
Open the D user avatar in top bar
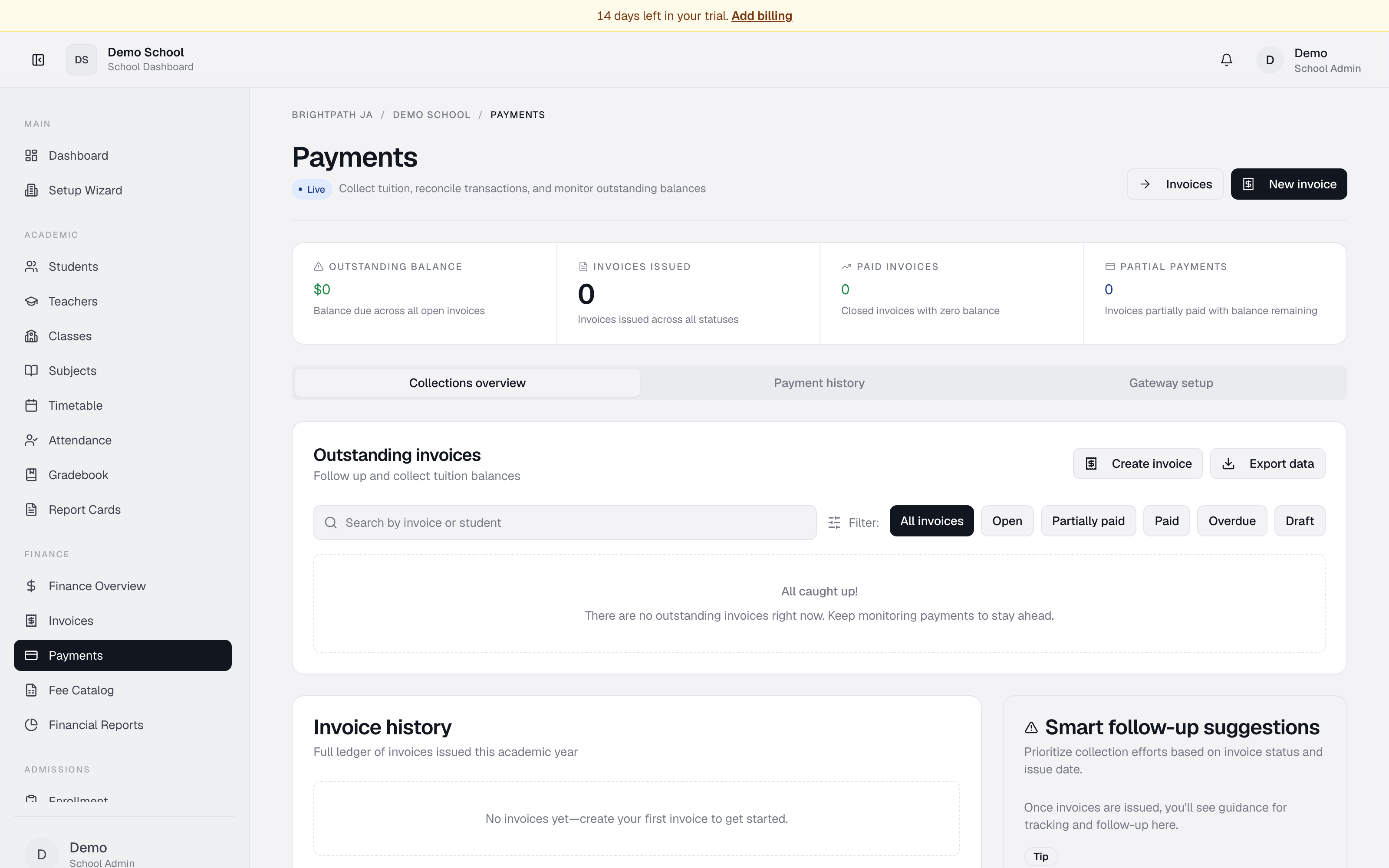[x=1270, y=60]
